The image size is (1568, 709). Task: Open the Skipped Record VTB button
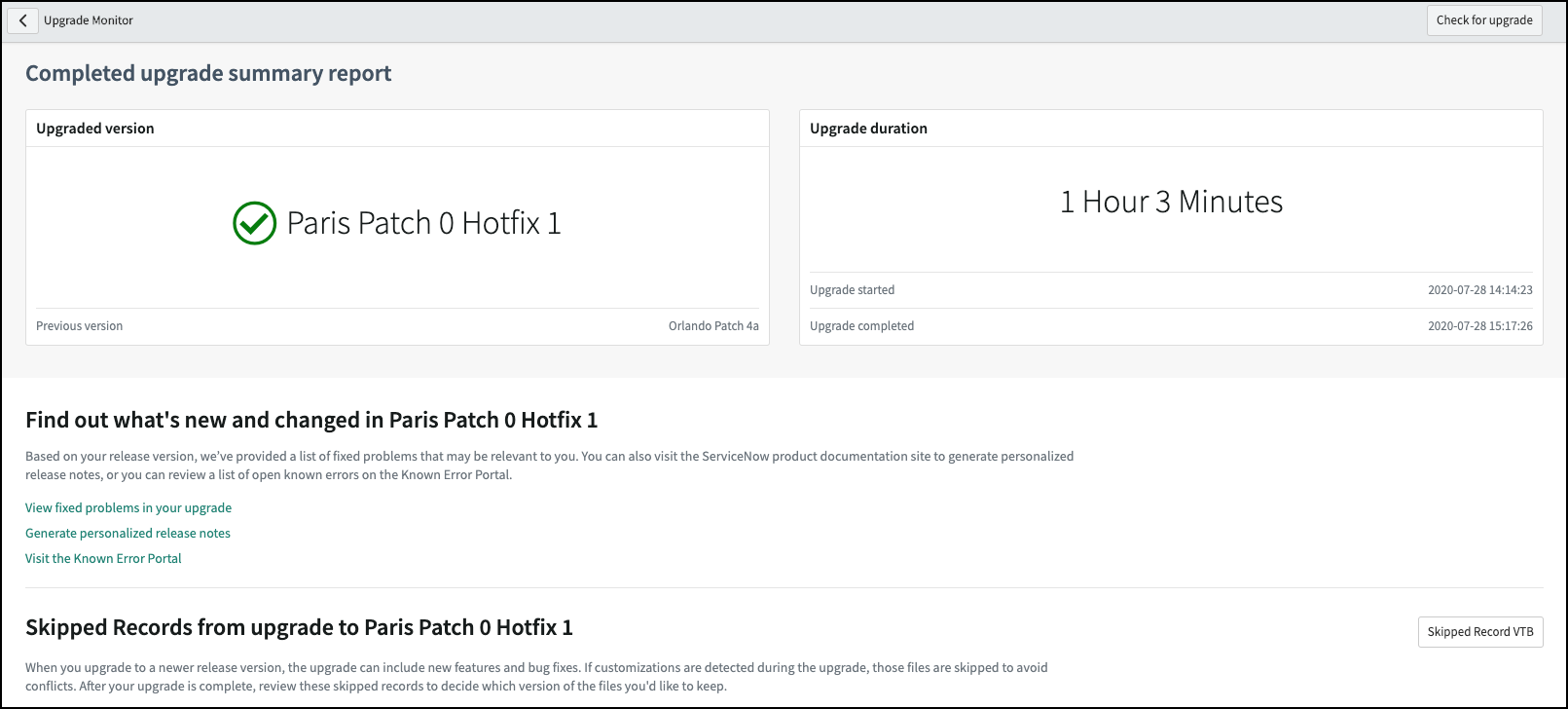(1480, 632)
